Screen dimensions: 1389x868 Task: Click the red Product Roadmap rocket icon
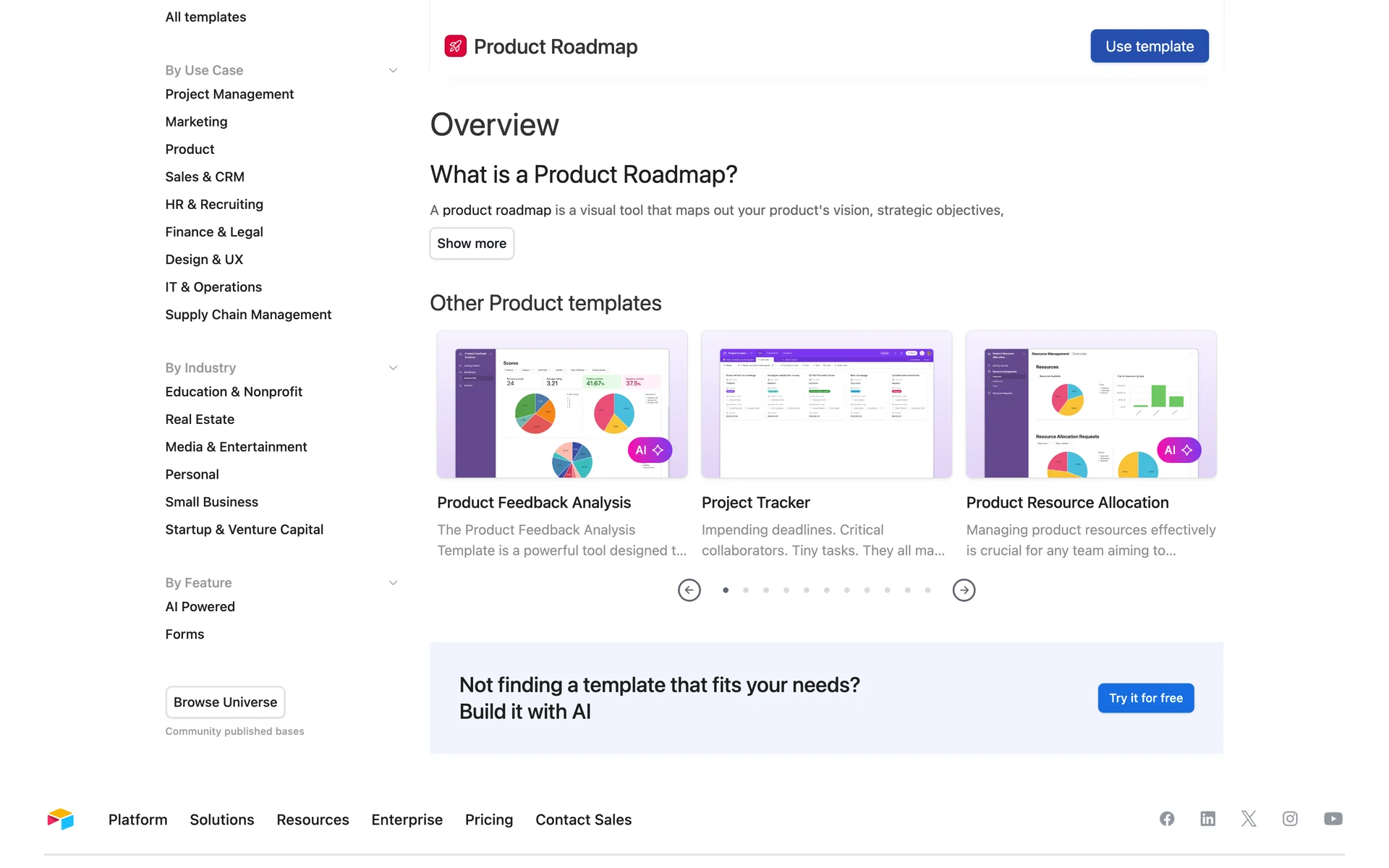[x=455, y=46]
